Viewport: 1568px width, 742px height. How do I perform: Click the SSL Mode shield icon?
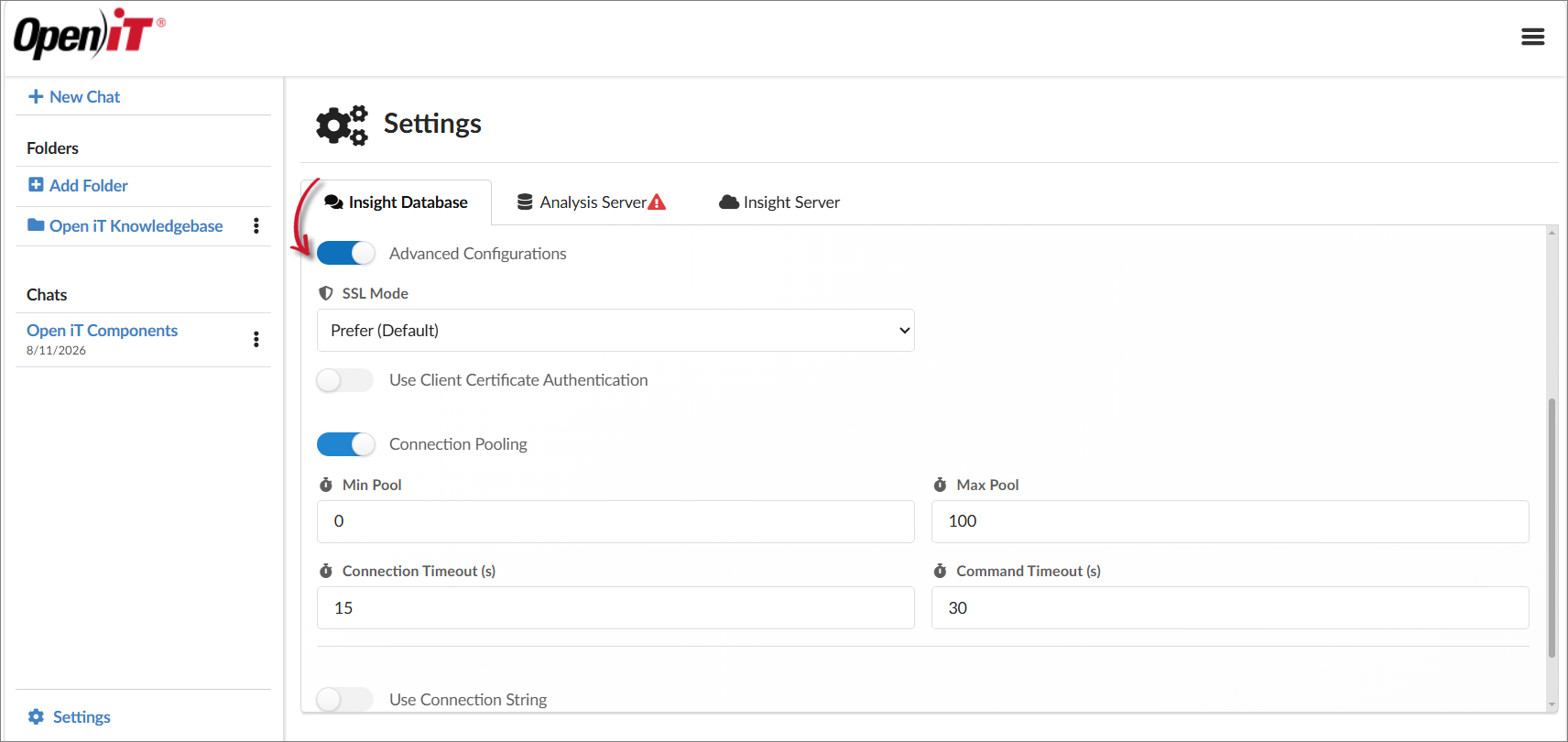point(326,293)
